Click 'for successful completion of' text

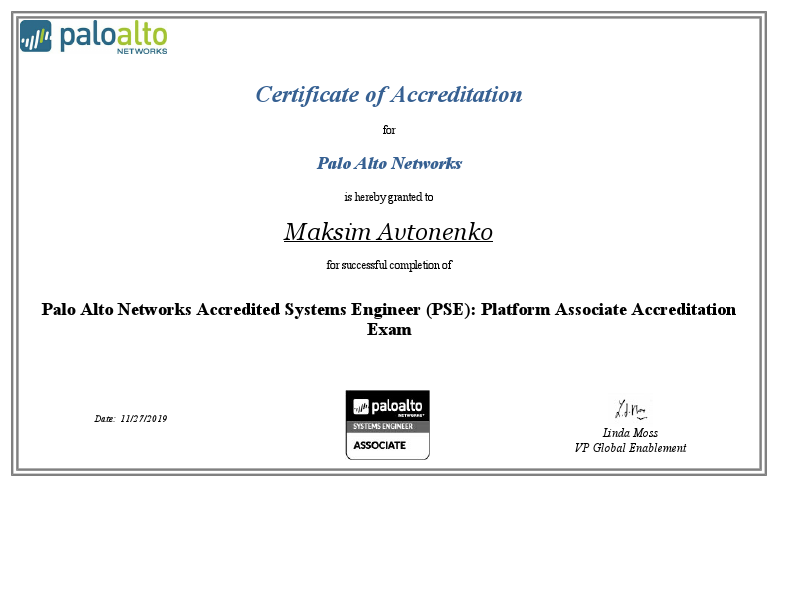(x=389, y=265)
